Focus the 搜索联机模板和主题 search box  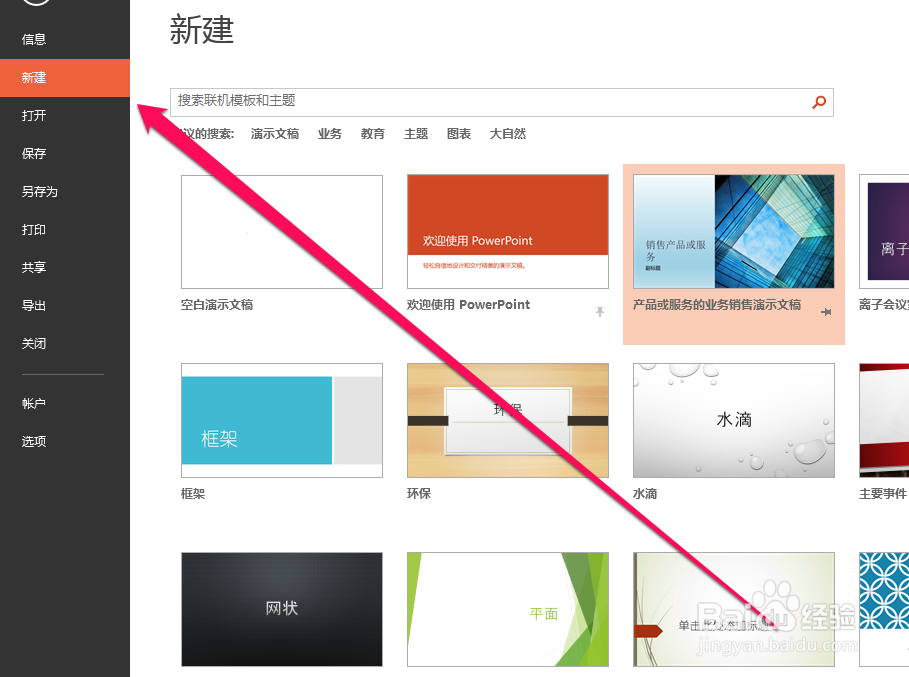pos(501,103)
